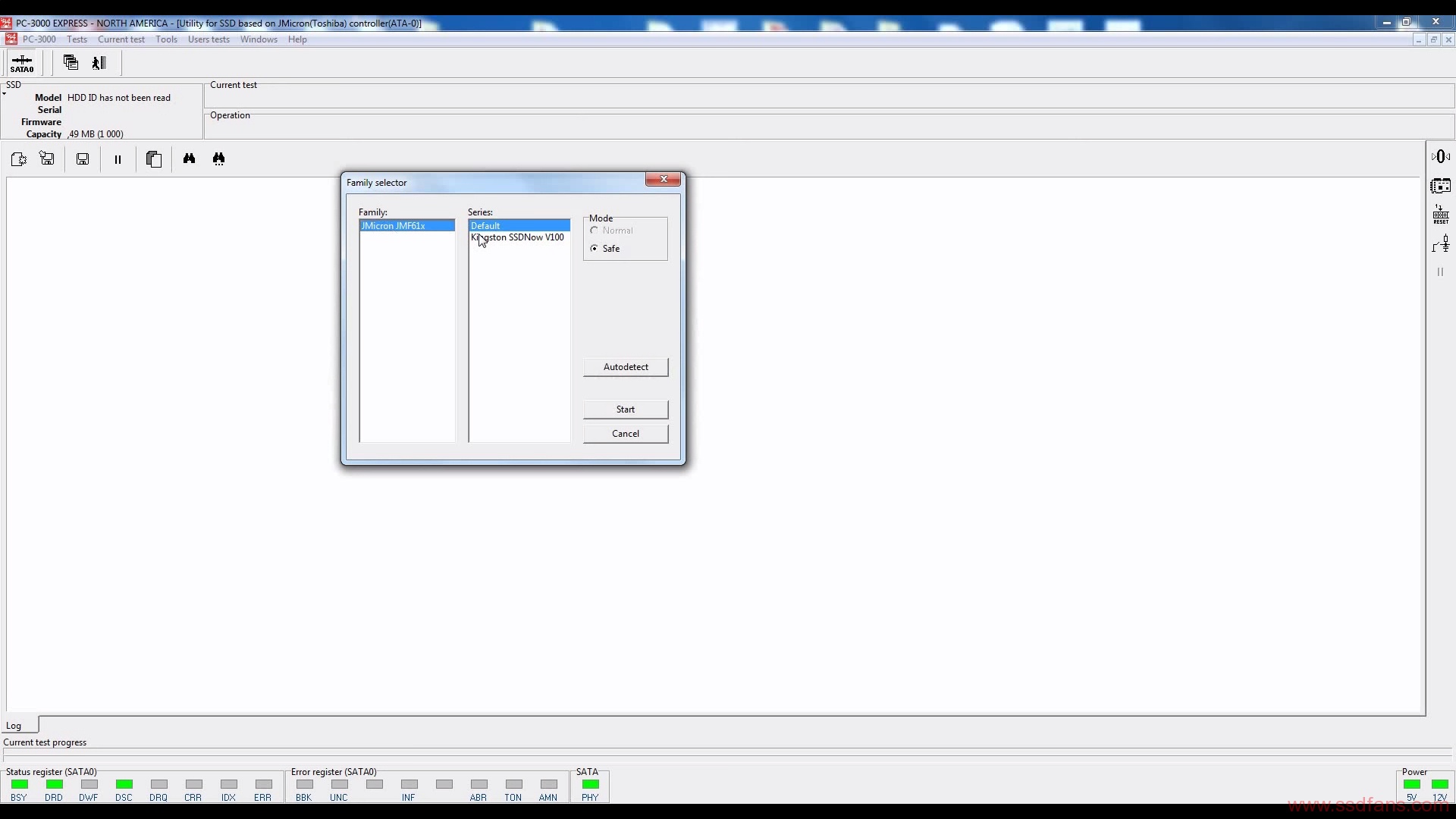
Task: Click the circuit board sidebar icon
Action: 1441,186
